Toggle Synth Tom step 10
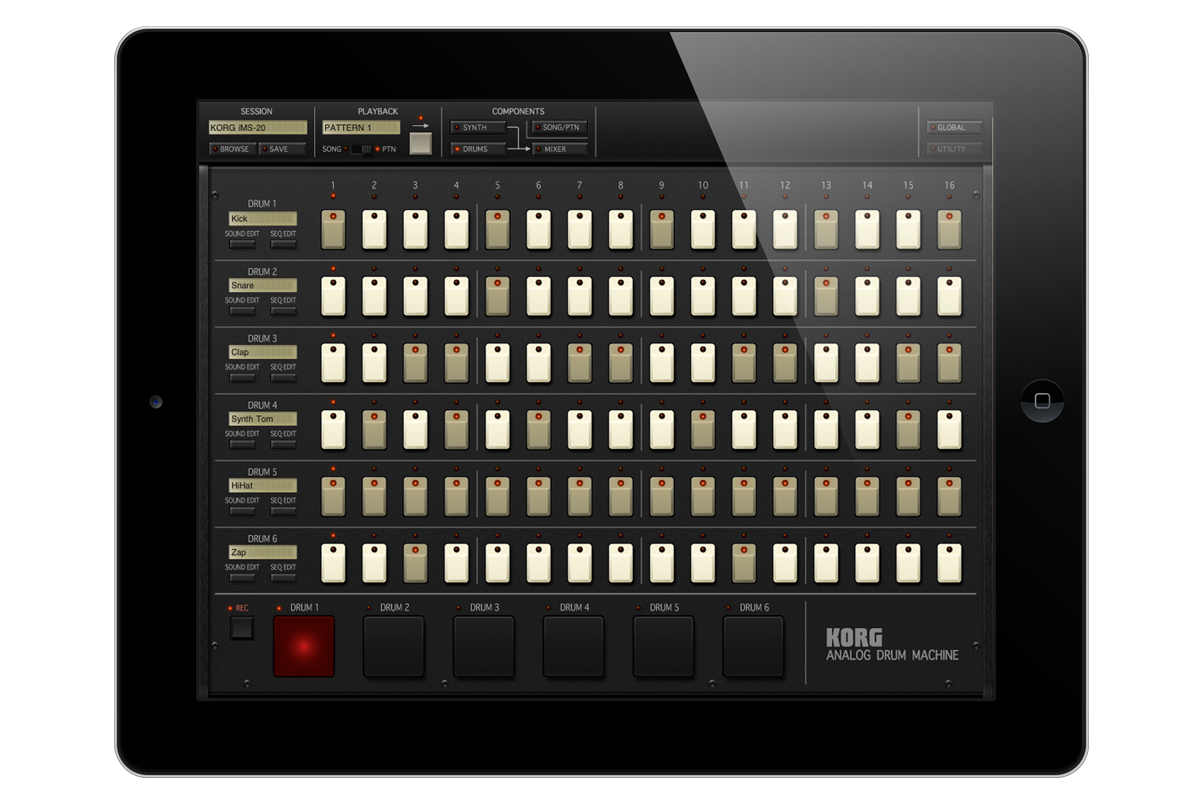This screenshot has width=1200, height=800. [702, 430]
